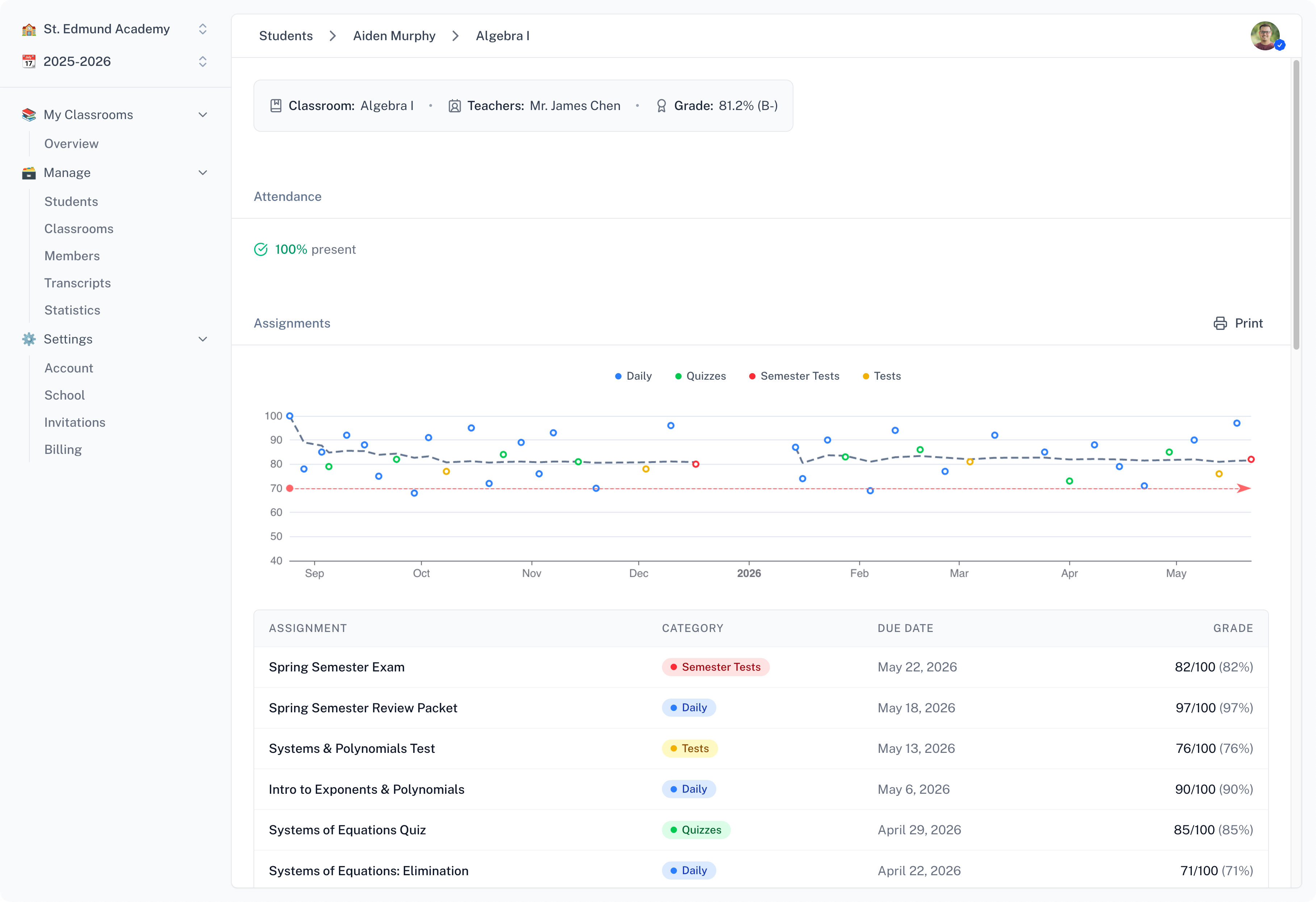This screenshot has width=1316, height=902.
Task: Toggle the Quizzes series visibility
Action: click(x=700, y=376)
